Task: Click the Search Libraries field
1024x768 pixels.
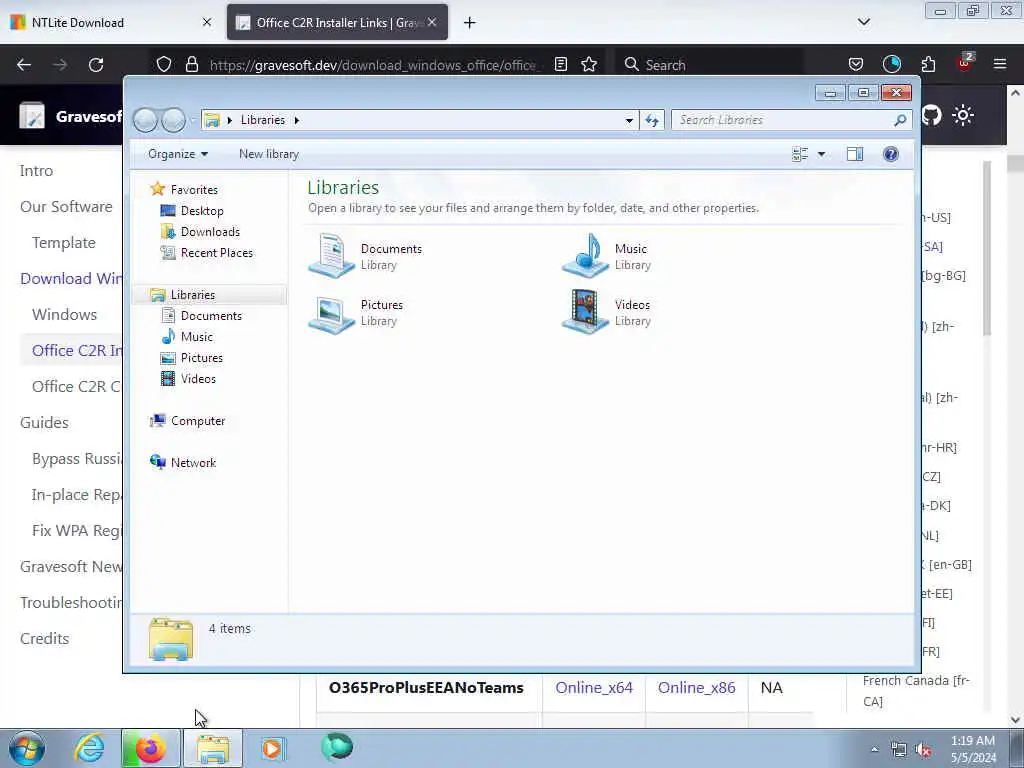Action: pos(790,120)
